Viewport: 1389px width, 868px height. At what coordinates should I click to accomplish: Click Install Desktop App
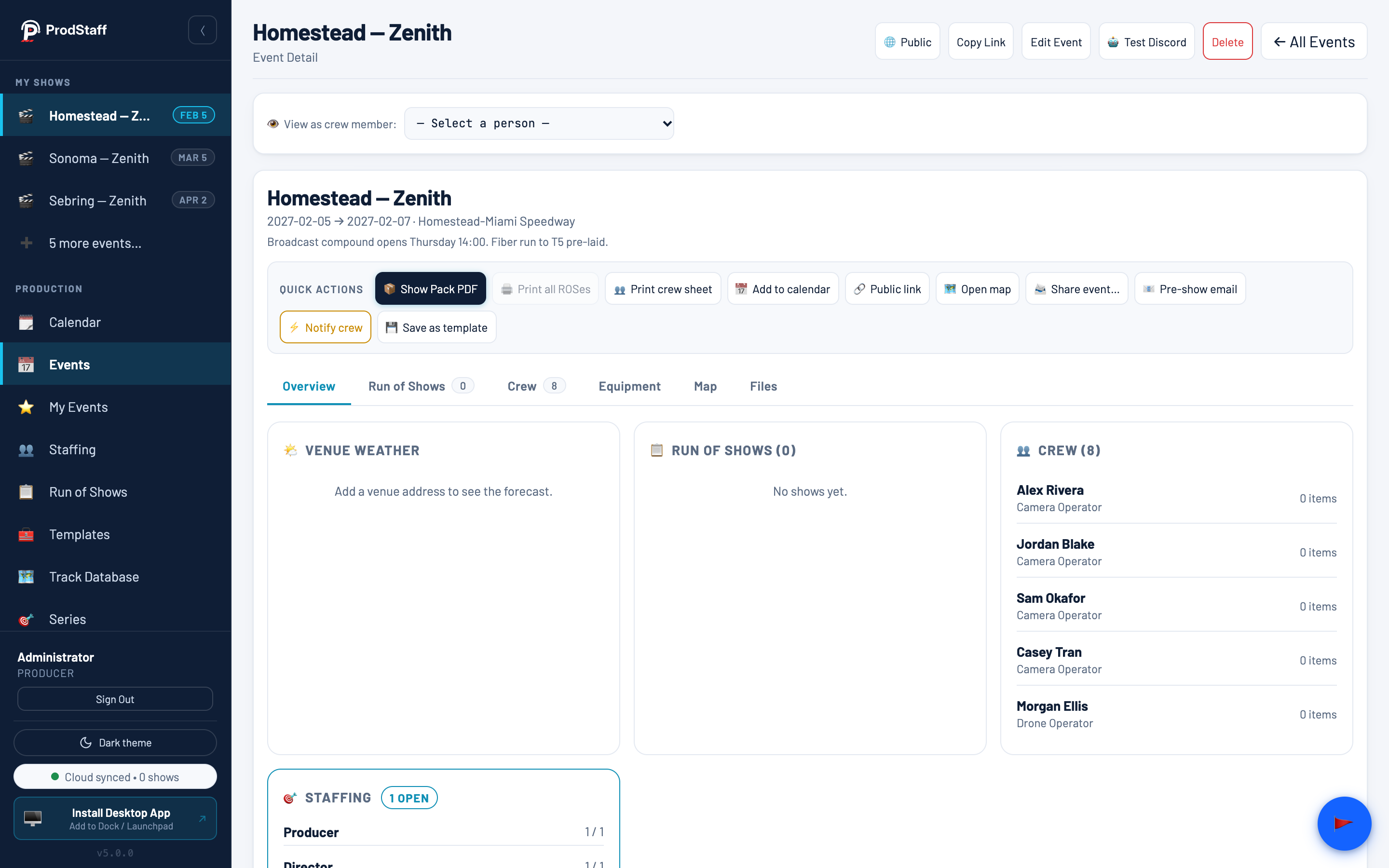click(115, 818)
